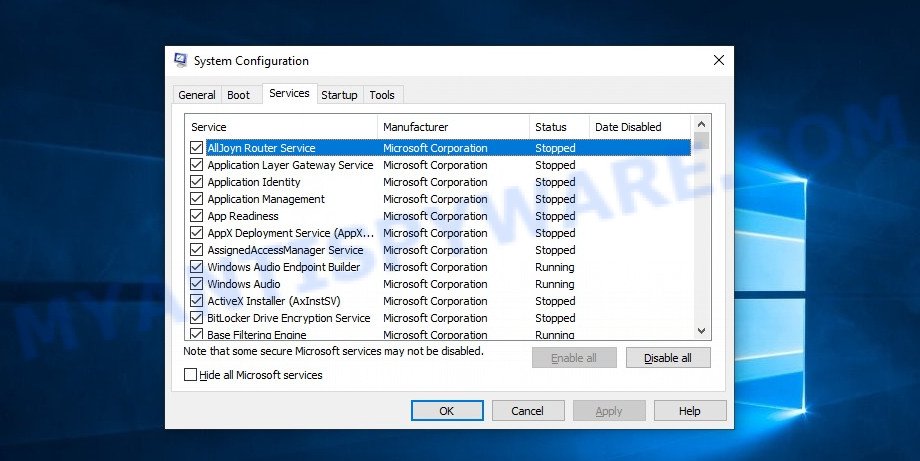
Task: Toggle the Windows Audio service checkbox
Action: point(197,284)
